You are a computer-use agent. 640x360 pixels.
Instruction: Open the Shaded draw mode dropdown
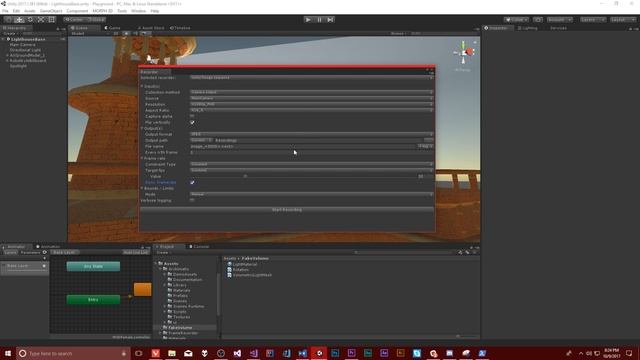[x=90, y=33]
